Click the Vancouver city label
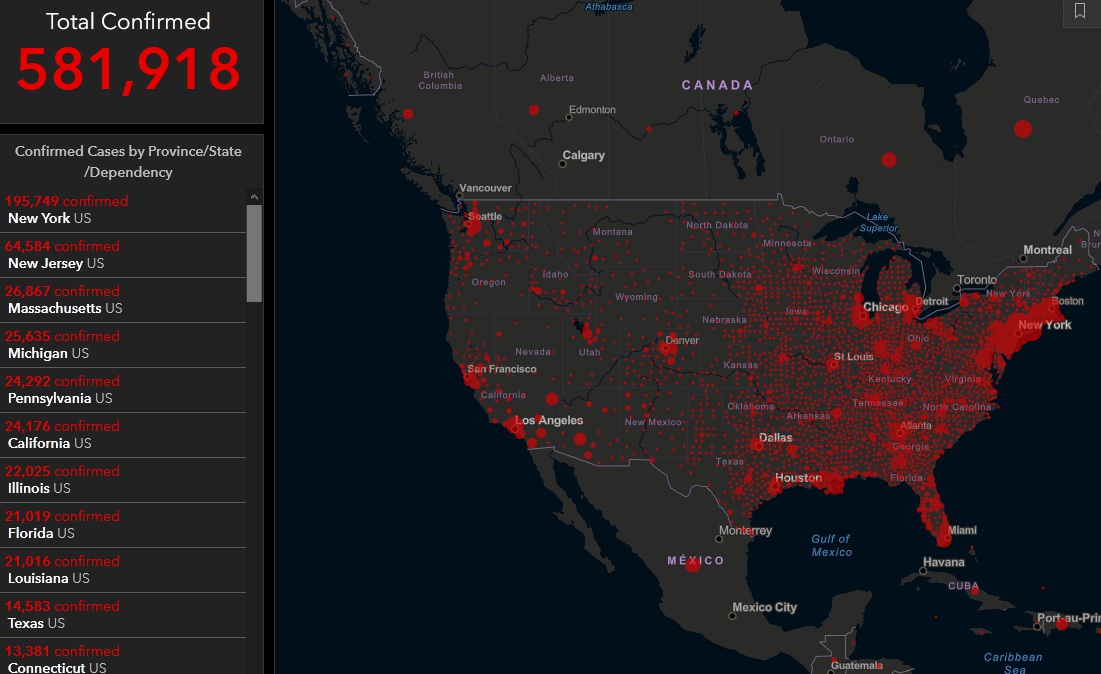1101x674 pixels. pyautogui.click(x=485, y=188)
